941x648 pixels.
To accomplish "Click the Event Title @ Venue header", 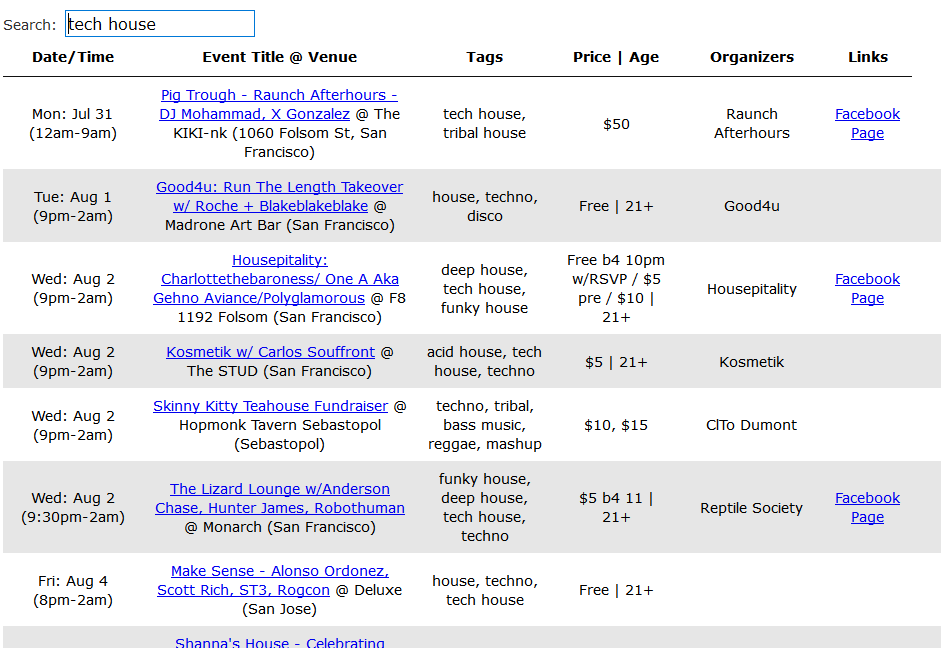I will 279,57.
